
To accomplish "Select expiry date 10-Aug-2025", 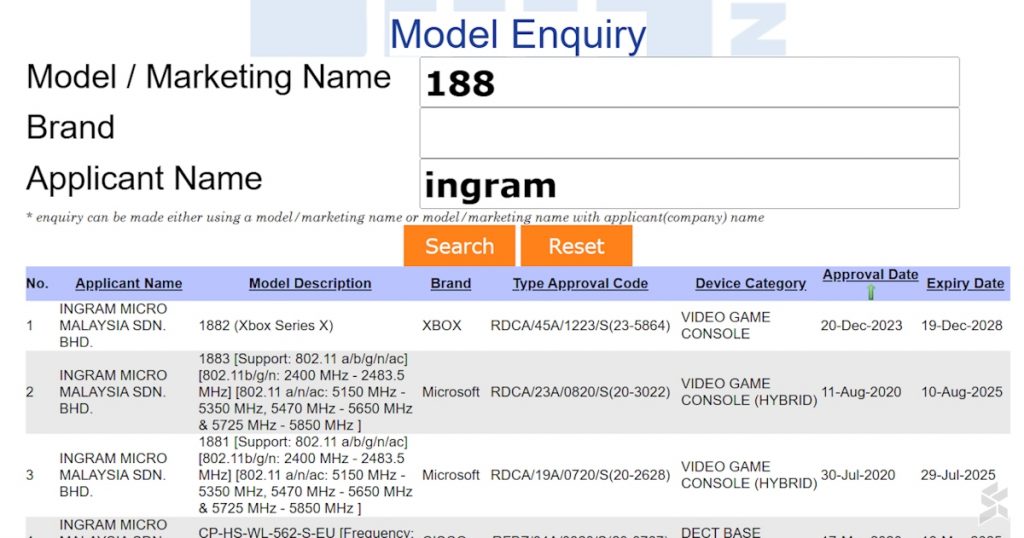I will pyautogui.click(x=961, y=392).
